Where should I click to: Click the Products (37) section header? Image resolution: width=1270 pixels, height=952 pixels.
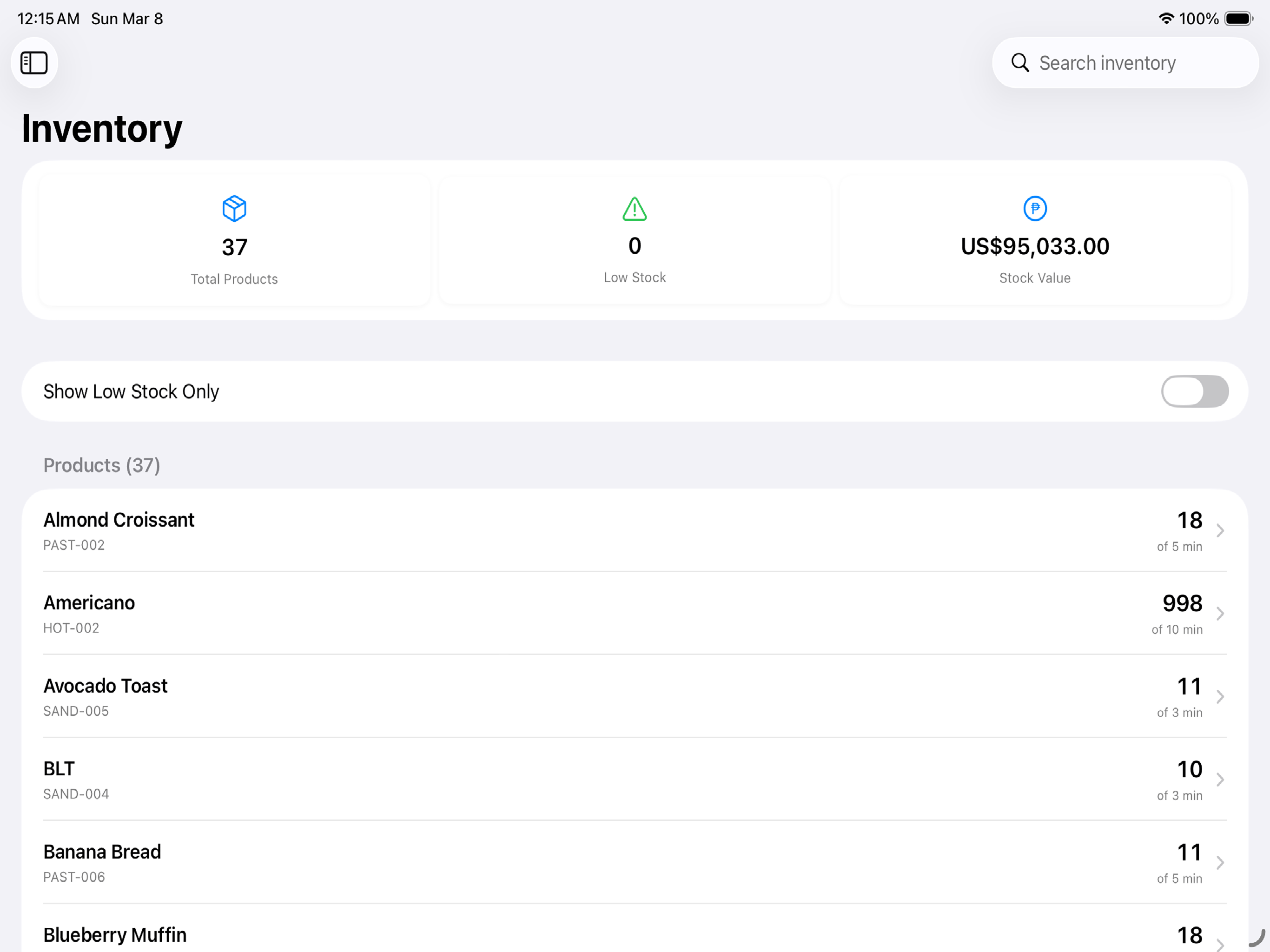tap(102, 465)
